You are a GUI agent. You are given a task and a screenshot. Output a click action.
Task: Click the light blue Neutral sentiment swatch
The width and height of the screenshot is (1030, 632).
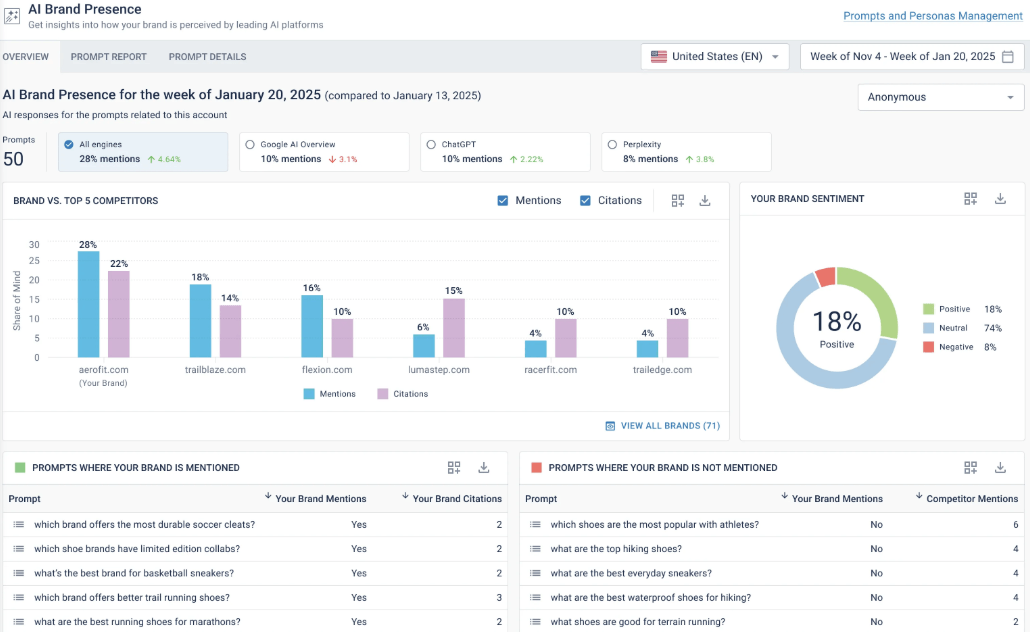click(x=928, y=328)
